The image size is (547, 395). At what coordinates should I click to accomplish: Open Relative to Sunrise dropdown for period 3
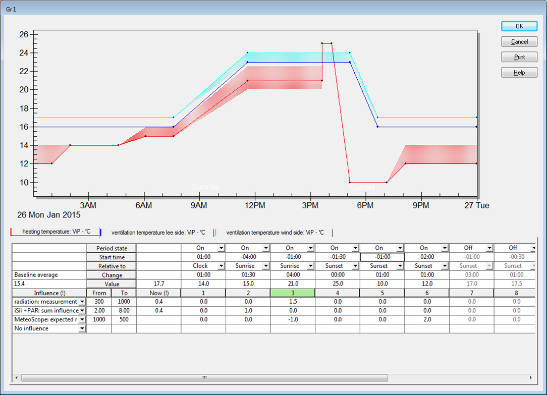click(310, 266)
